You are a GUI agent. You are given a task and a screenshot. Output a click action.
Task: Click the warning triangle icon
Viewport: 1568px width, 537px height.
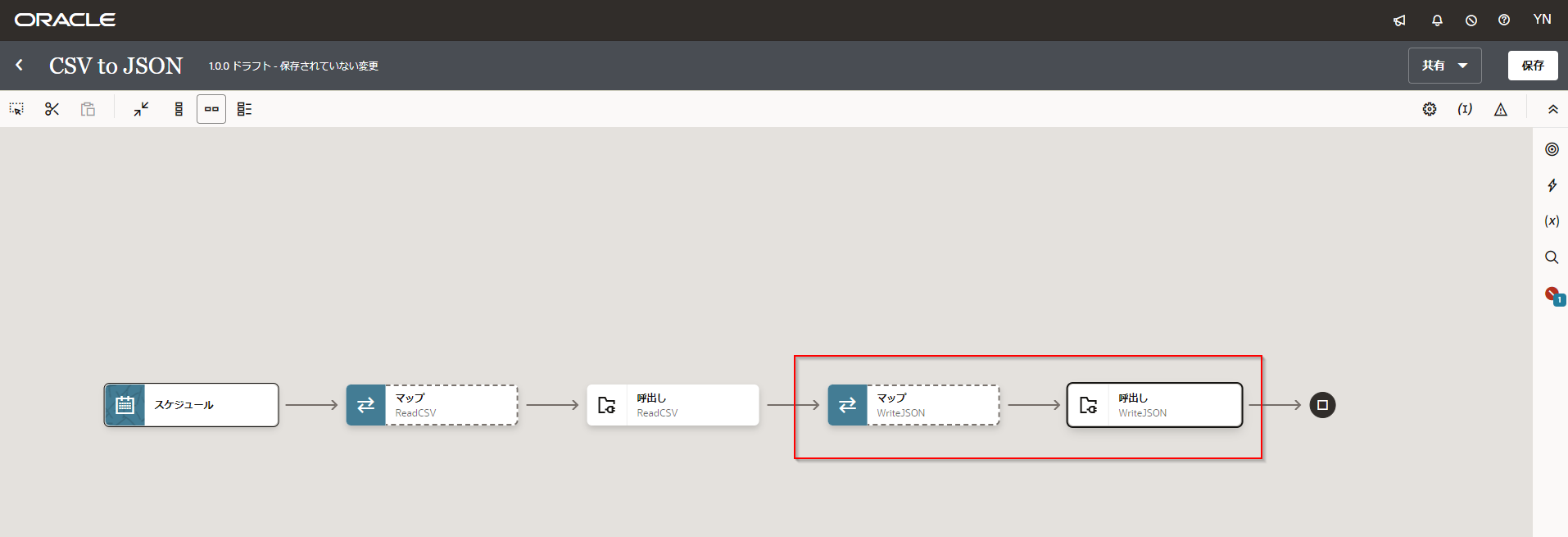tap(1500, 109)
